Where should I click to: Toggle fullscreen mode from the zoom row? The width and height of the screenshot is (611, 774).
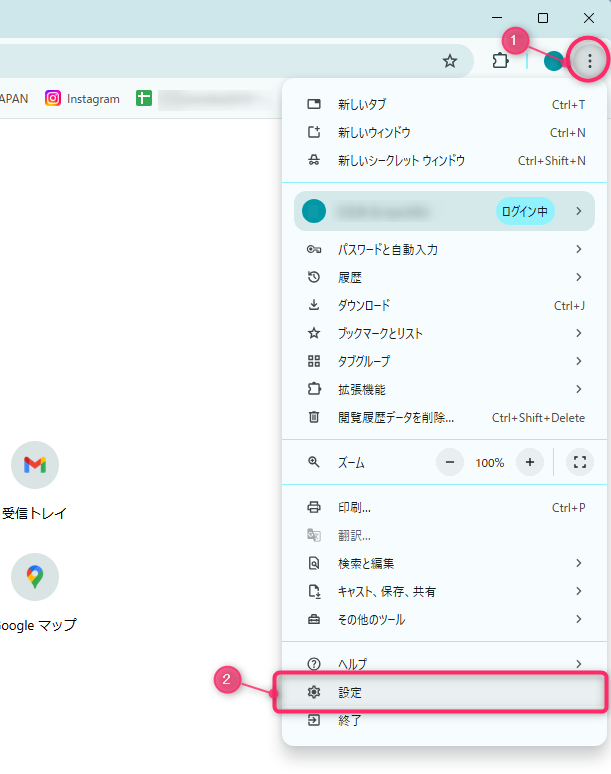(579, 462)
